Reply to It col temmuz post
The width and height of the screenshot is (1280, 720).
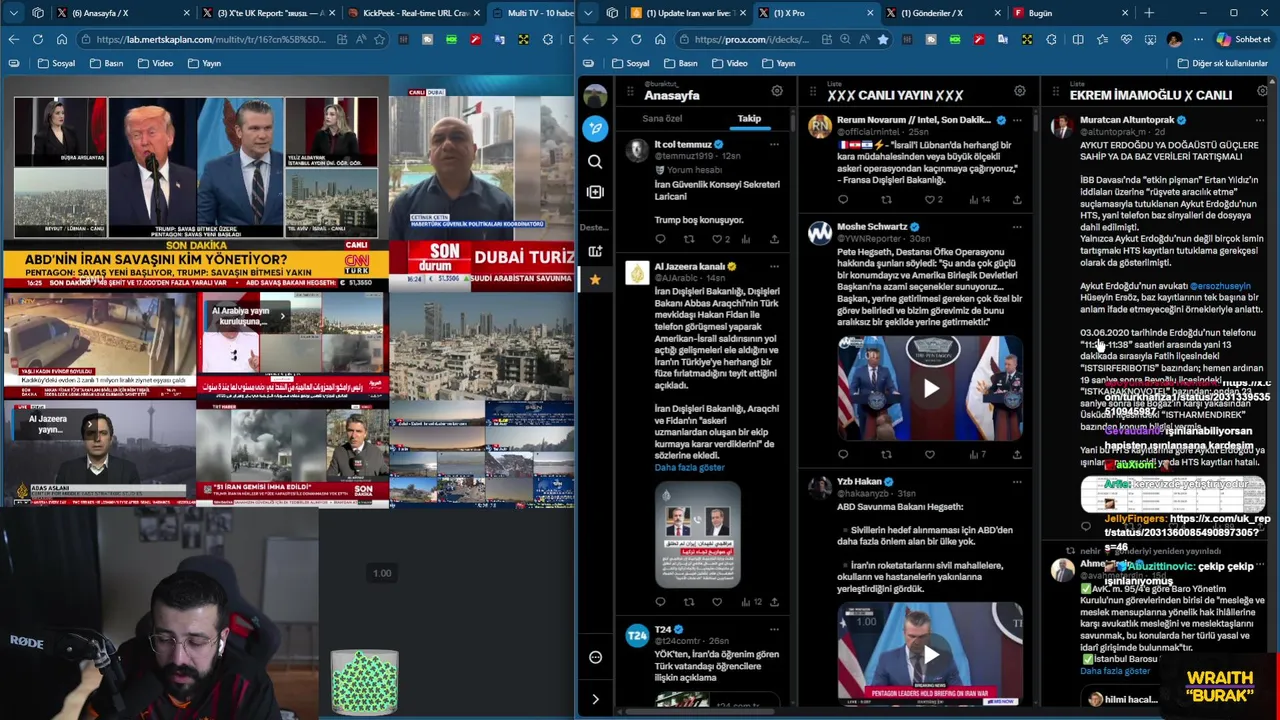point(660,239)
